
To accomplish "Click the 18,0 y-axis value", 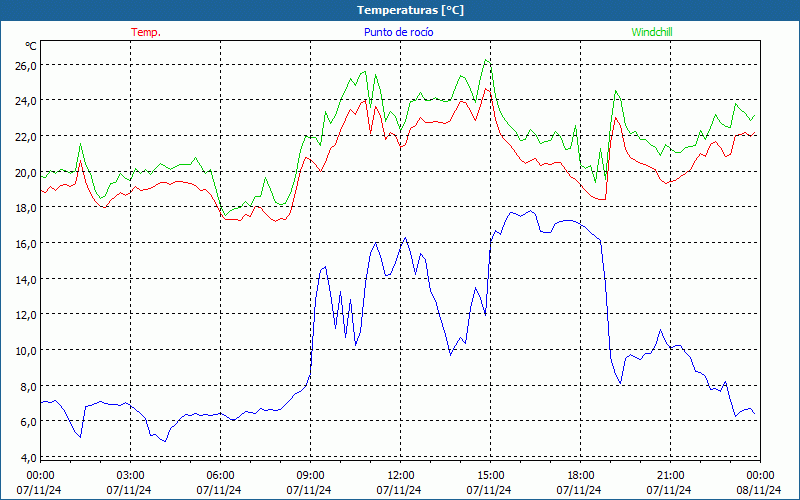I will coord(28,208).
